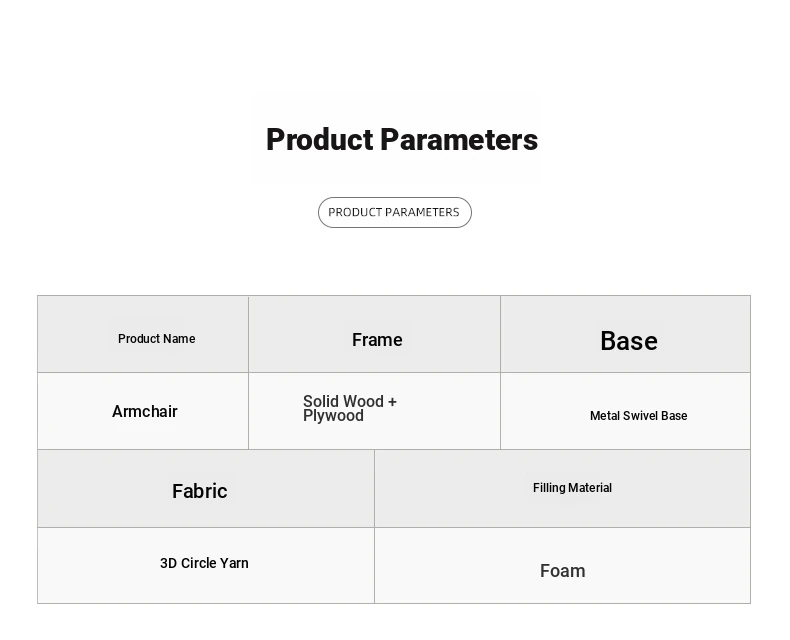
Task: Click the word "Product" in the bold heading
Action: click(319, 140)
